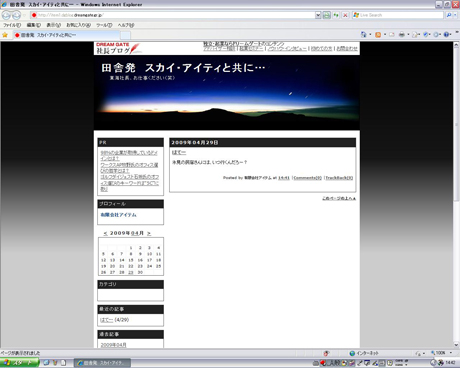This screenshot has height=368, width=460.
Task: Open a new blank tab
Action: (x=125, y=35)
